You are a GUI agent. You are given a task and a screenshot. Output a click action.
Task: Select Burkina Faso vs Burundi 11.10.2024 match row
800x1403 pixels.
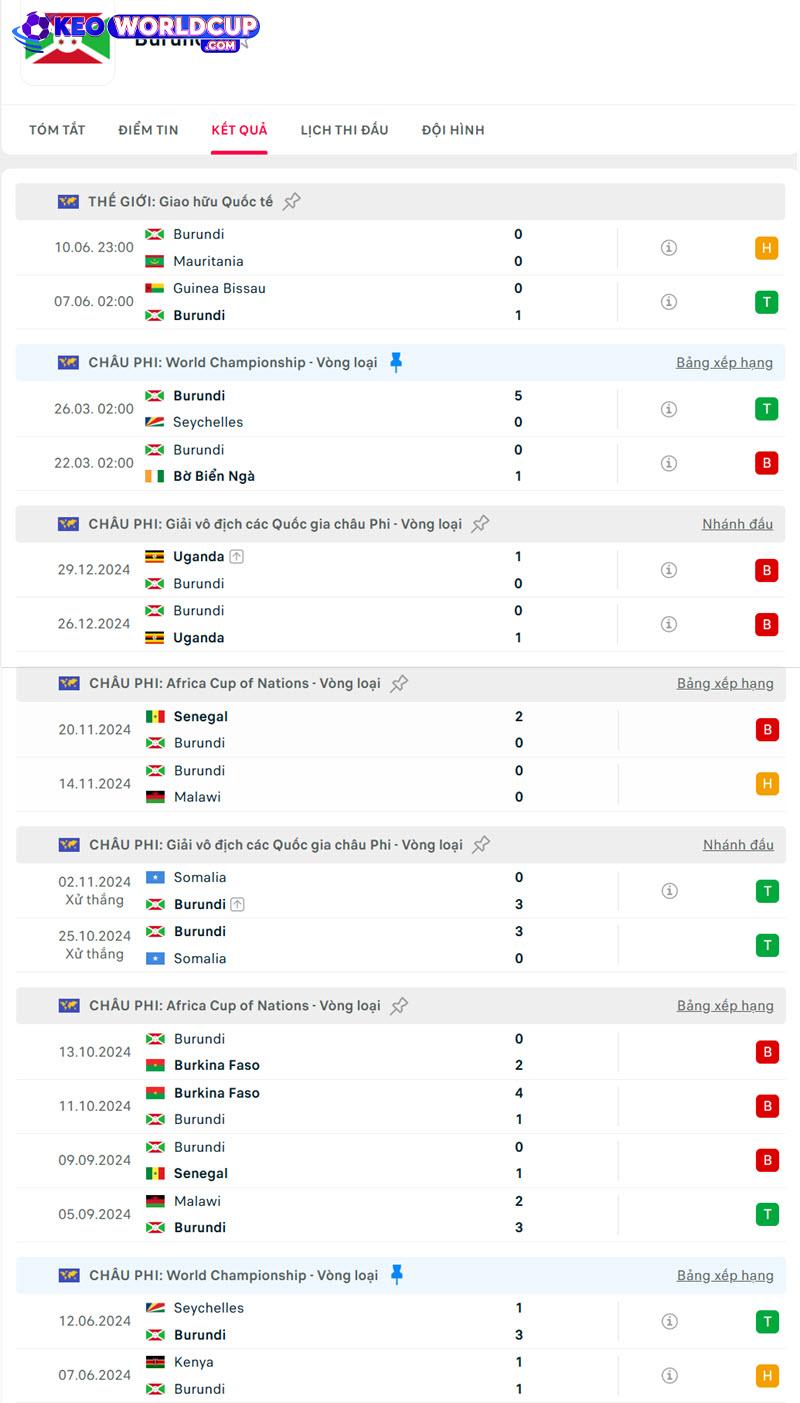[400, 1106]
